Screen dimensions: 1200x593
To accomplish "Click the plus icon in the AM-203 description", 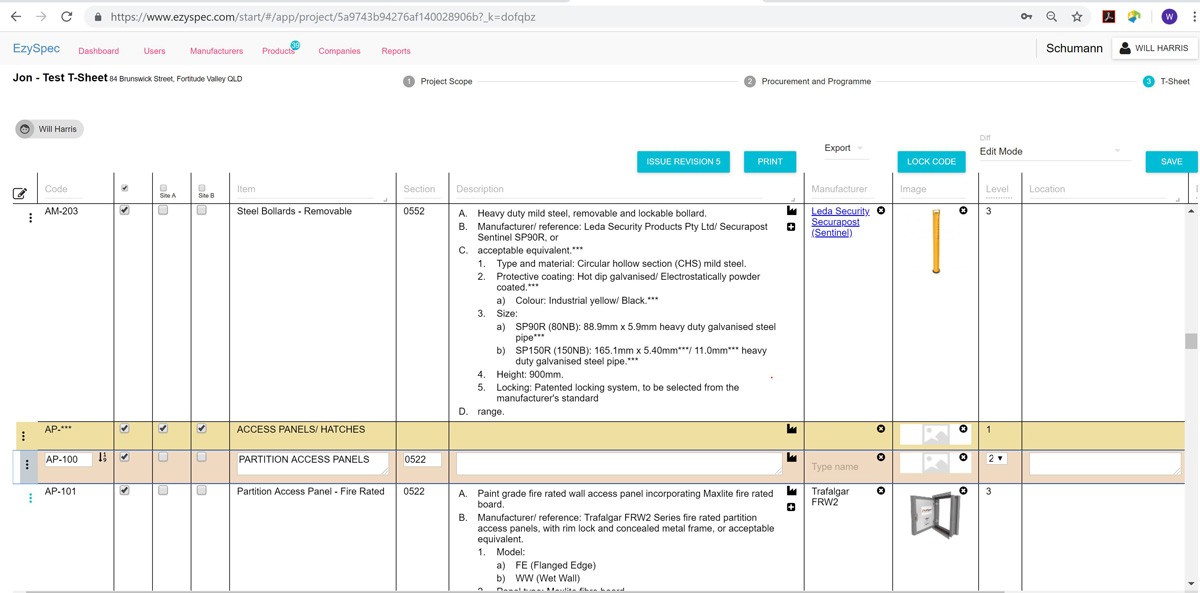I will (x=792, y=228).
